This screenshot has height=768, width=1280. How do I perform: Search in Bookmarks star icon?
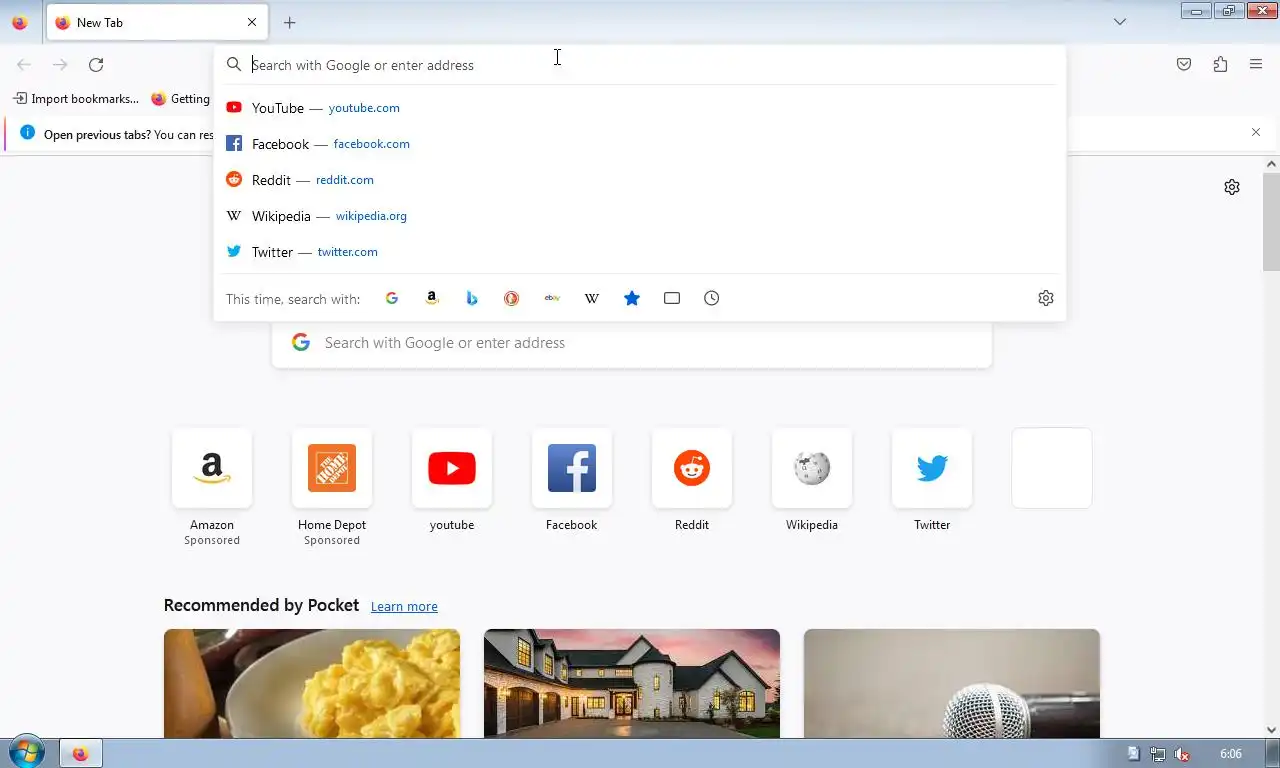(x=632, y=298)
